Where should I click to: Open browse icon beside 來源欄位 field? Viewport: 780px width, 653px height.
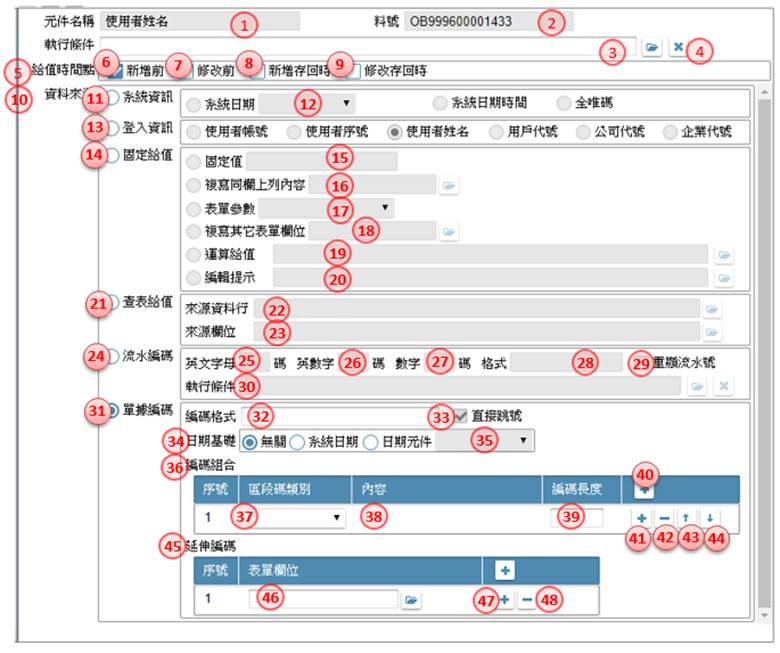tap(712, 332)
